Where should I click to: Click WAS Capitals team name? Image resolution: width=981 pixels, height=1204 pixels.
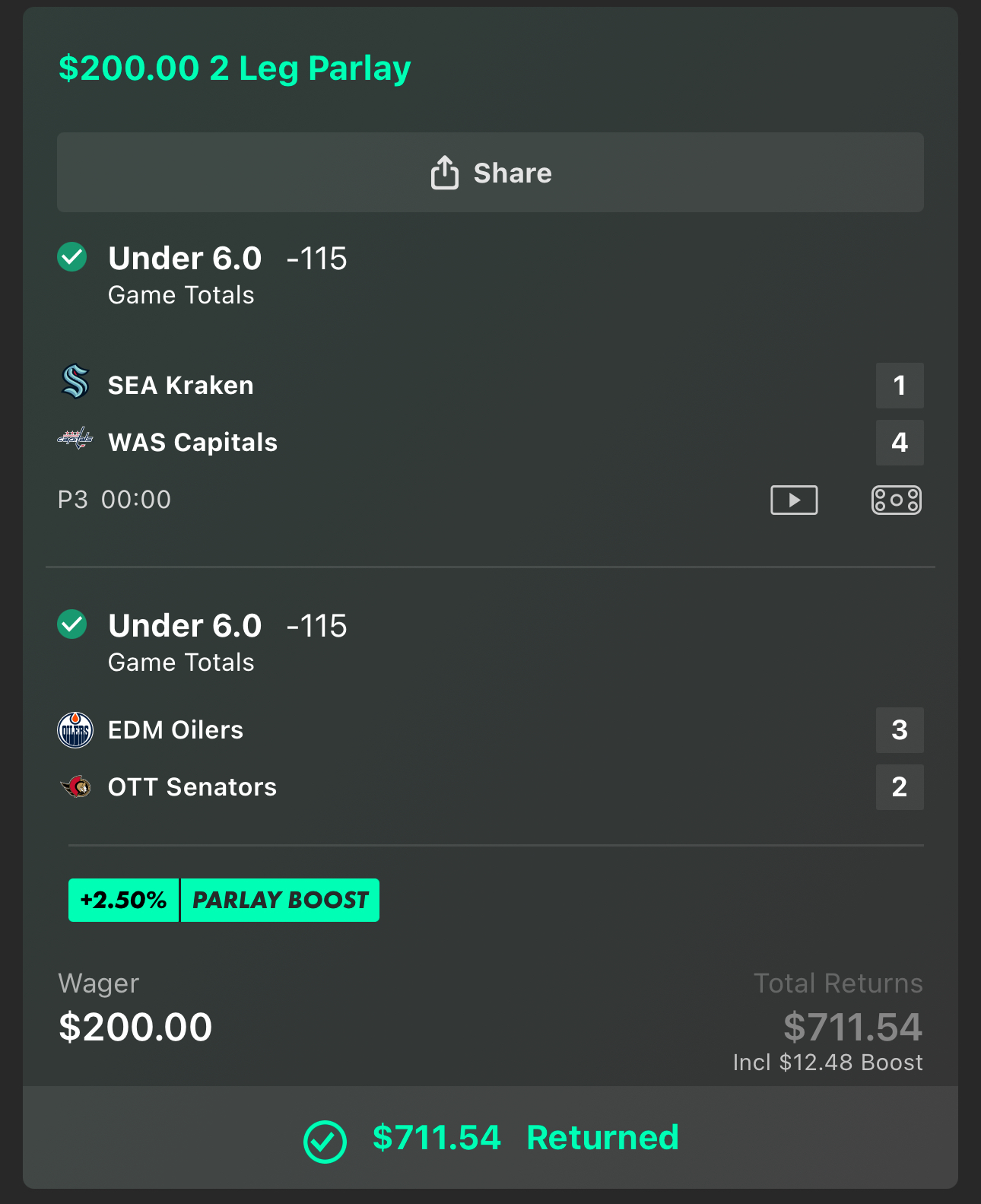point(192,443)
